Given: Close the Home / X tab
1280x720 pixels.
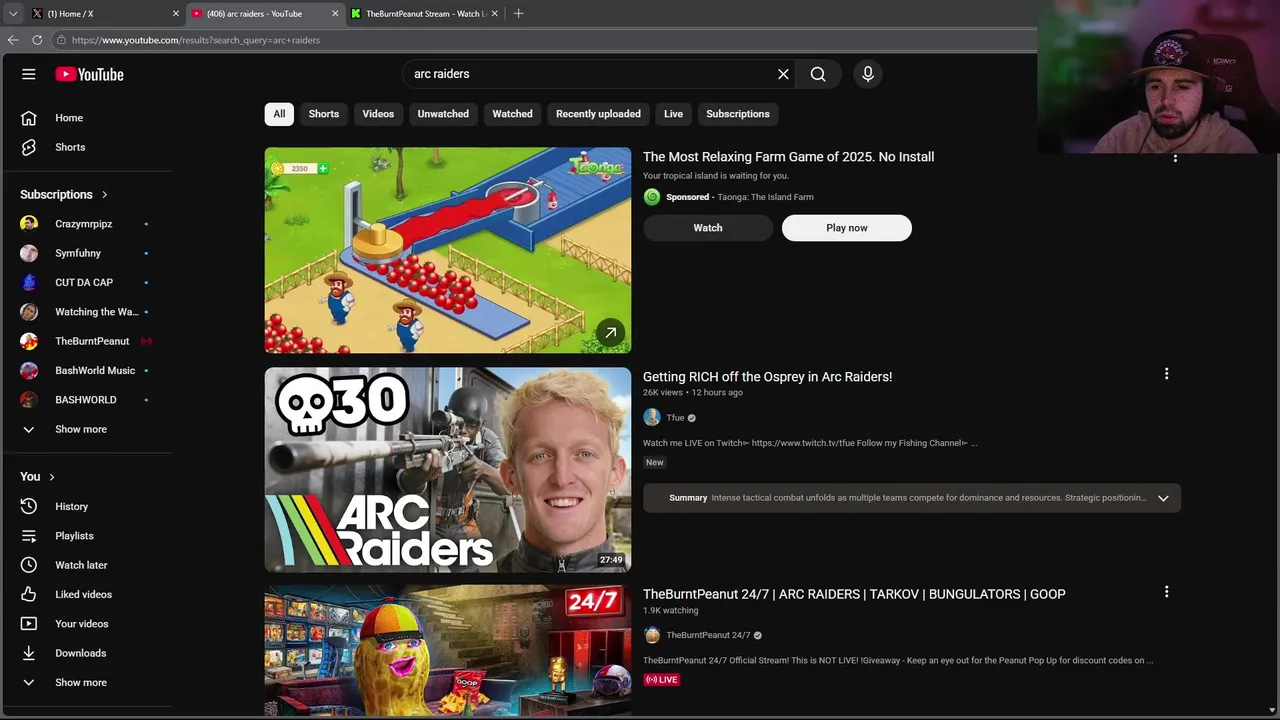Looking at the screenshot, I should point(176,14).
